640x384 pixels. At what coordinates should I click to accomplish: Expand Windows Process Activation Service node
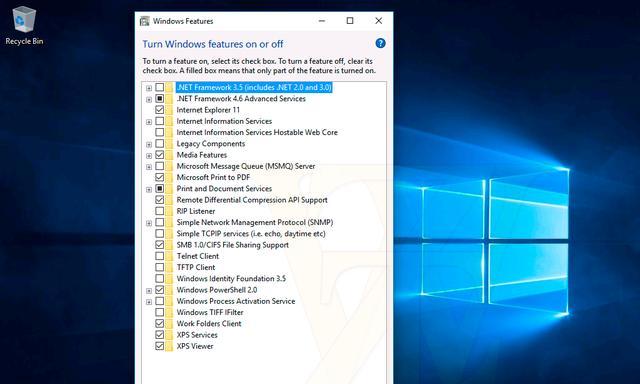pos(149,302)
